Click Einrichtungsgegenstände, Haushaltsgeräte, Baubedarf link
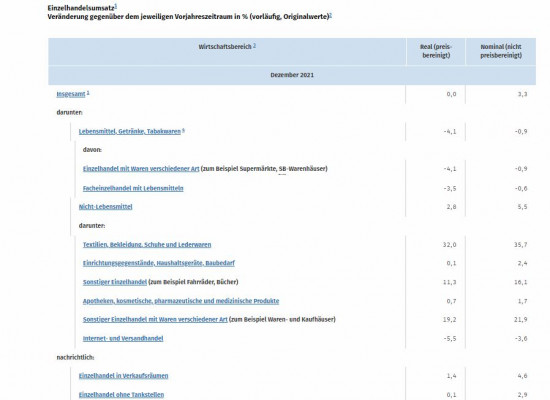The width and height of the screenshot is (550, 400). pyautogui.click(x=159, y=263)
